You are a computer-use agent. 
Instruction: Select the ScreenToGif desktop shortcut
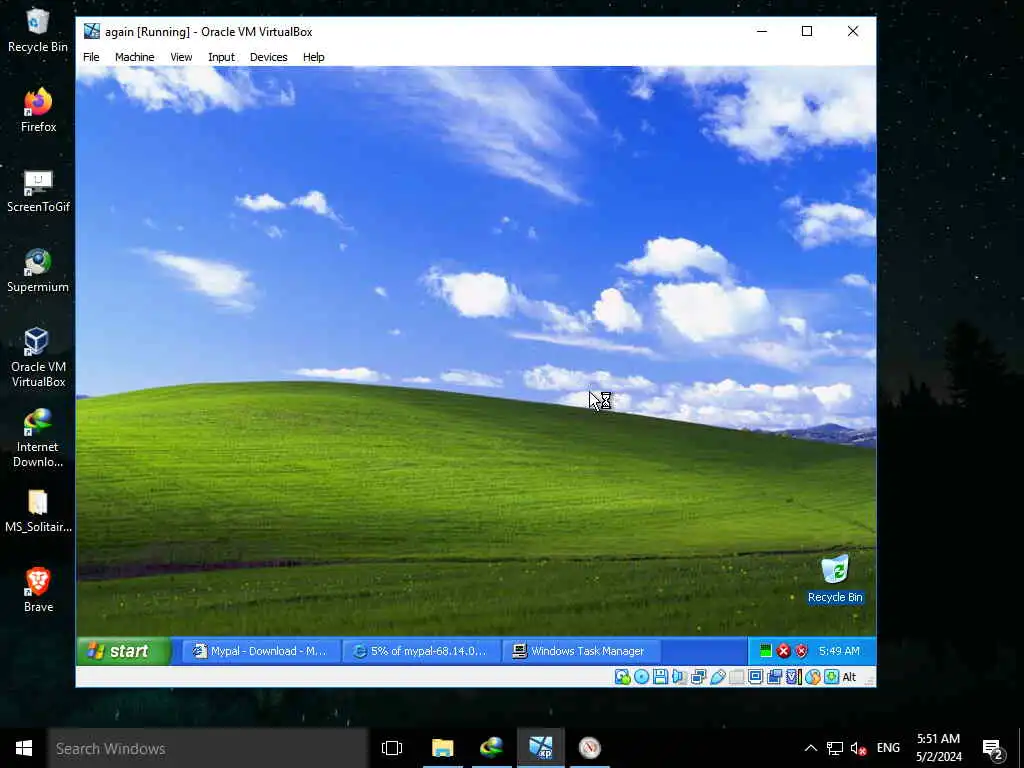[38, 191]
